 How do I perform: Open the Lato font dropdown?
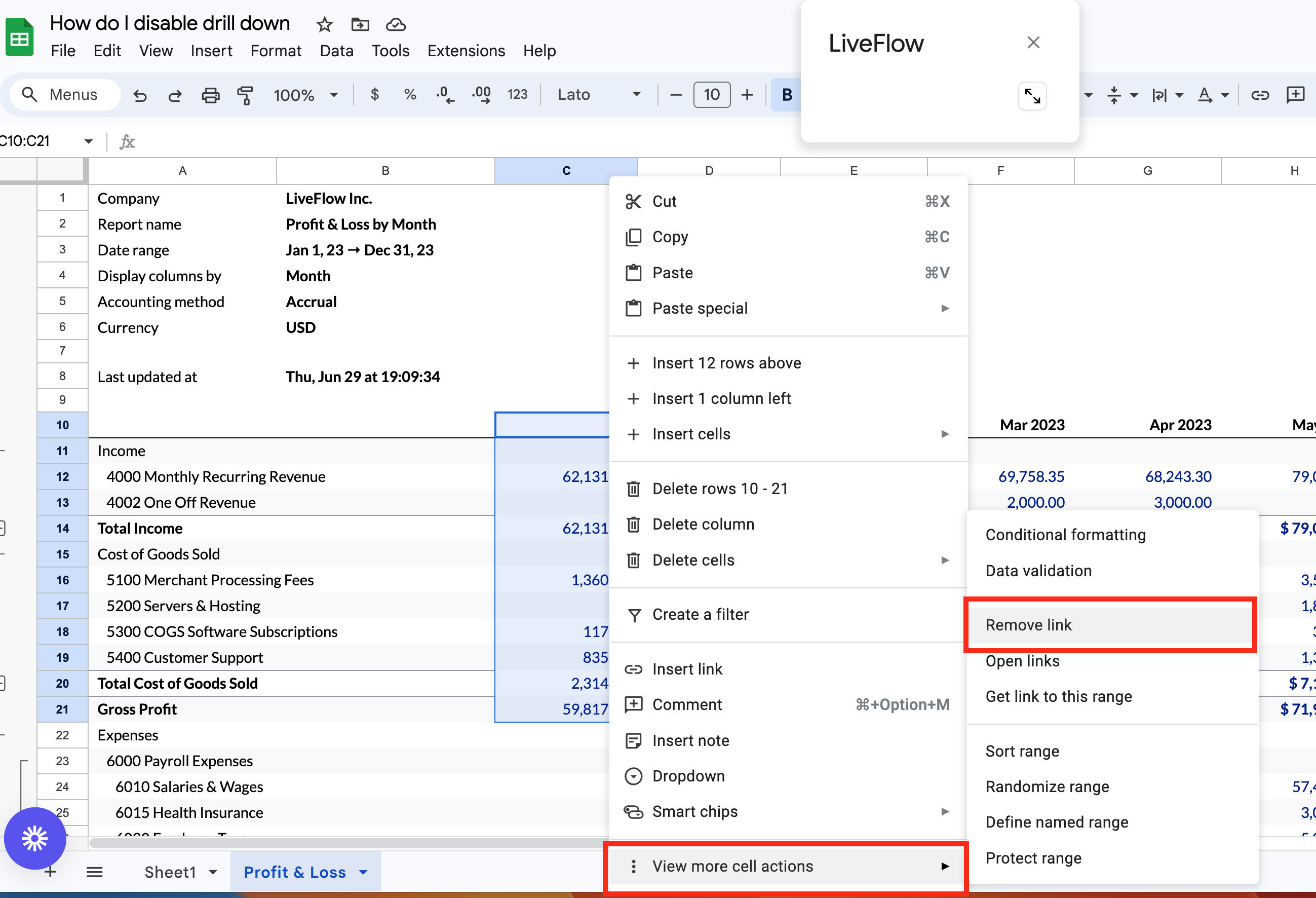[599, 95]
